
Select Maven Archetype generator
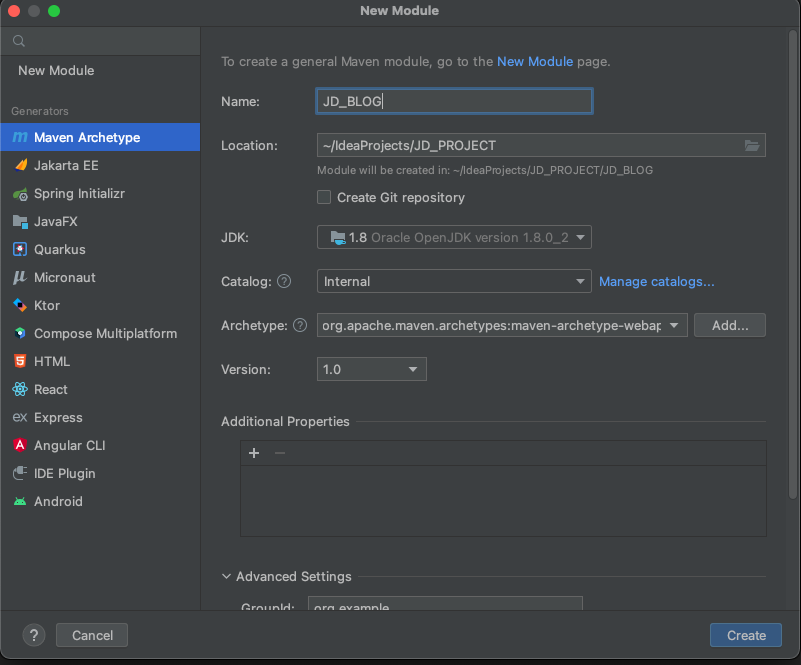point(100,137)
